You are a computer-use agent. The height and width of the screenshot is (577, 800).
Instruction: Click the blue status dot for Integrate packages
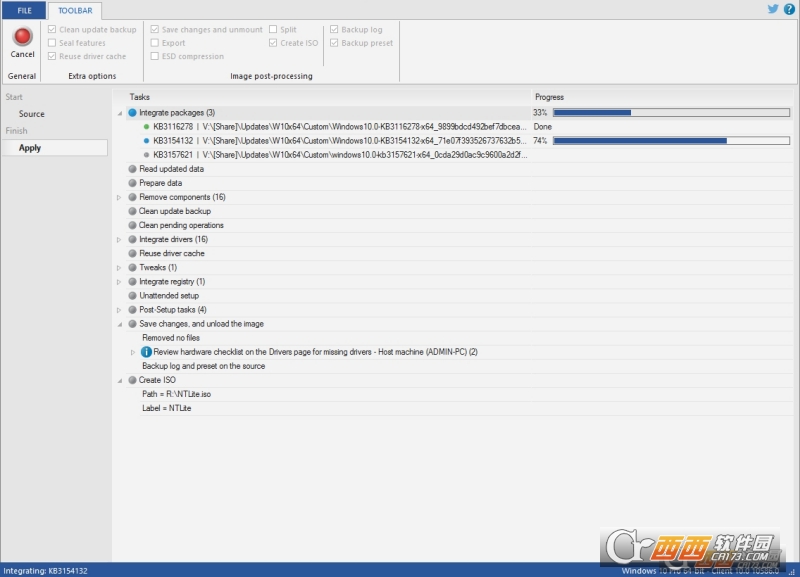(x=133, y=112)
